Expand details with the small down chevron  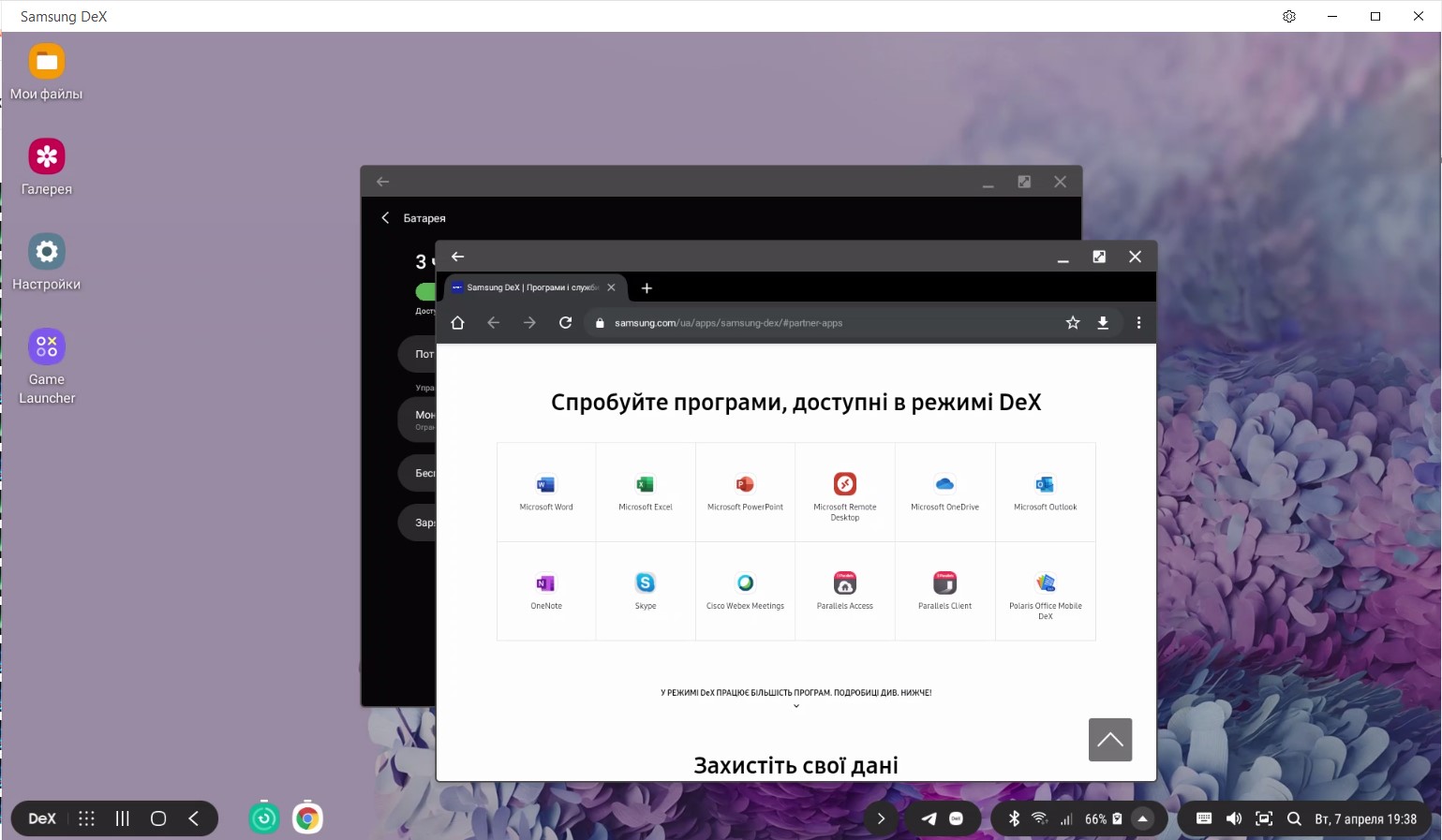(796, 706)
